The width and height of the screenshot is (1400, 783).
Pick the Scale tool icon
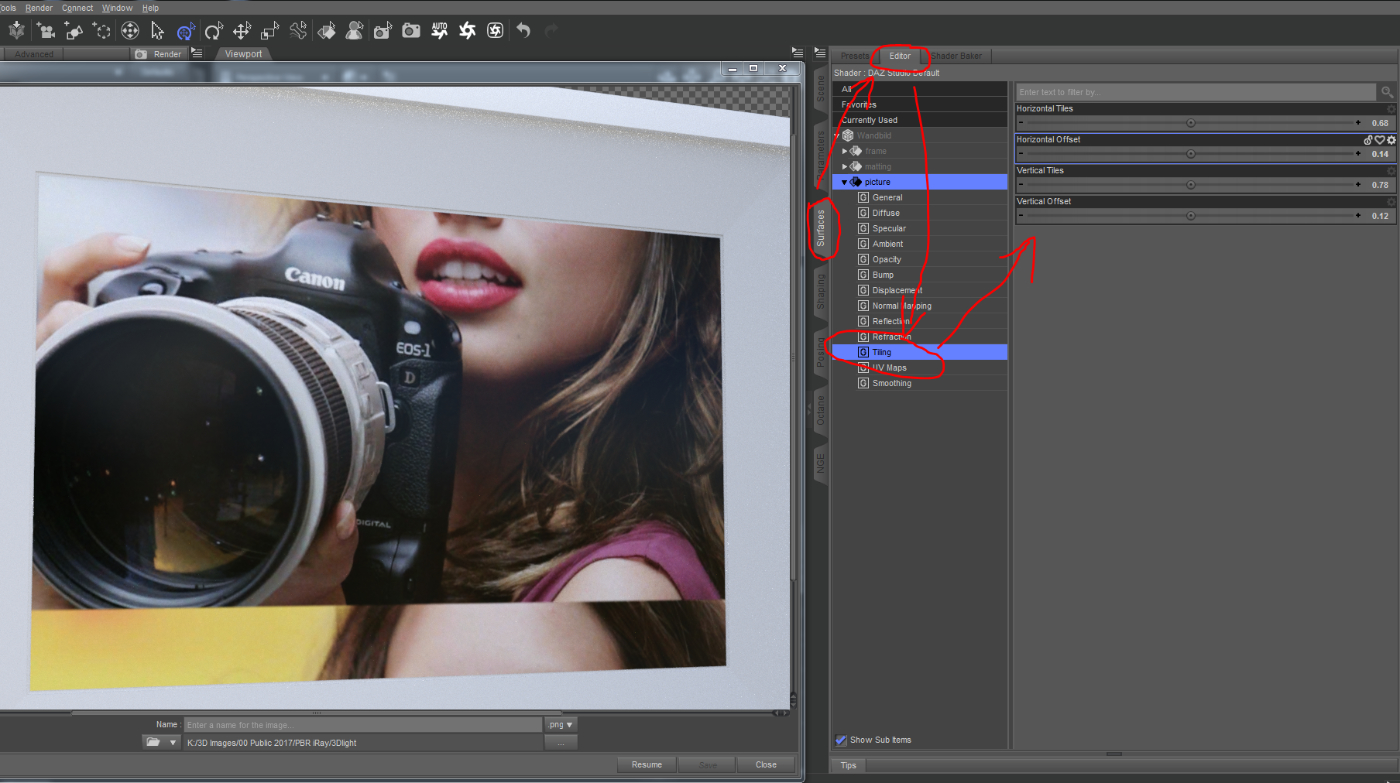coord(270,32)
